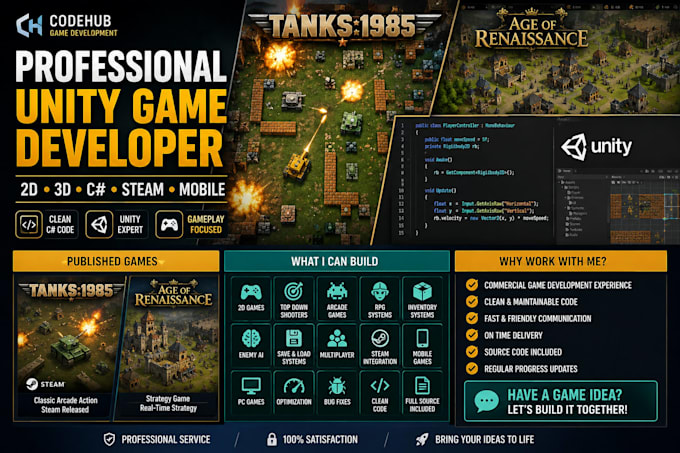This screenshot has width=680, height=453.
Task: Select the Enemy AI brain tile
Action: pos(251,345)
